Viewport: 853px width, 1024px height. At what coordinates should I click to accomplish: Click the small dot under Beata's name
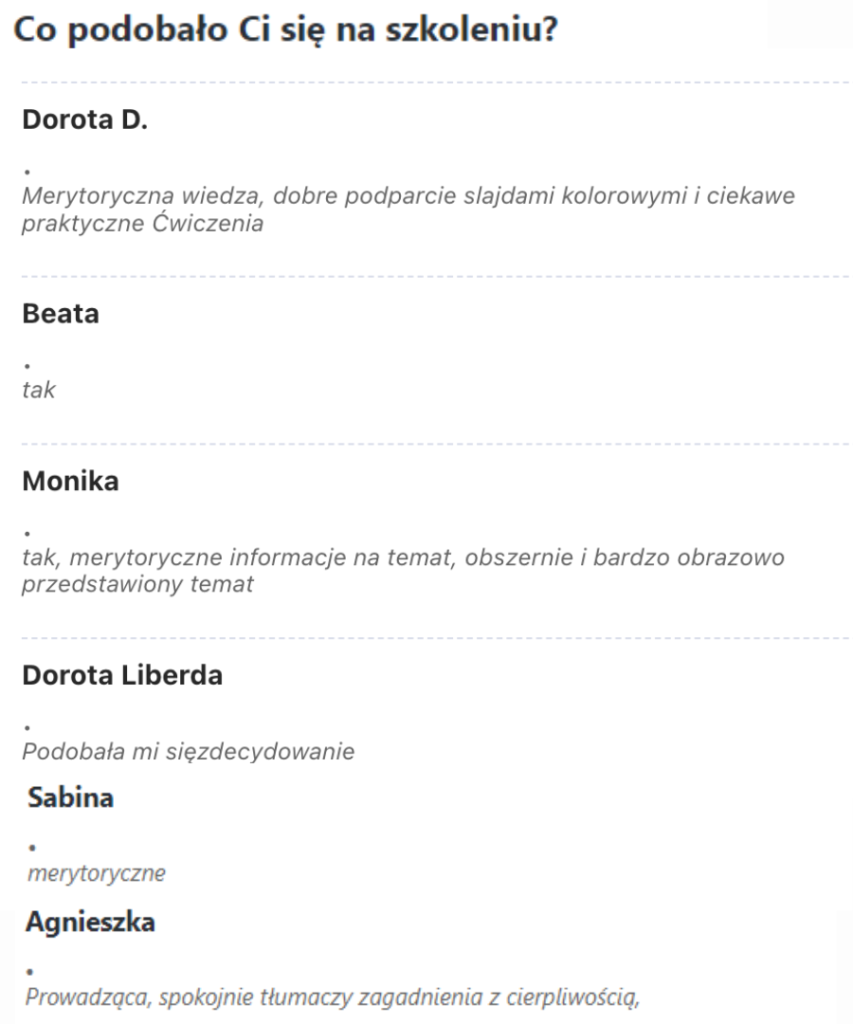click(x=27, y=366)
